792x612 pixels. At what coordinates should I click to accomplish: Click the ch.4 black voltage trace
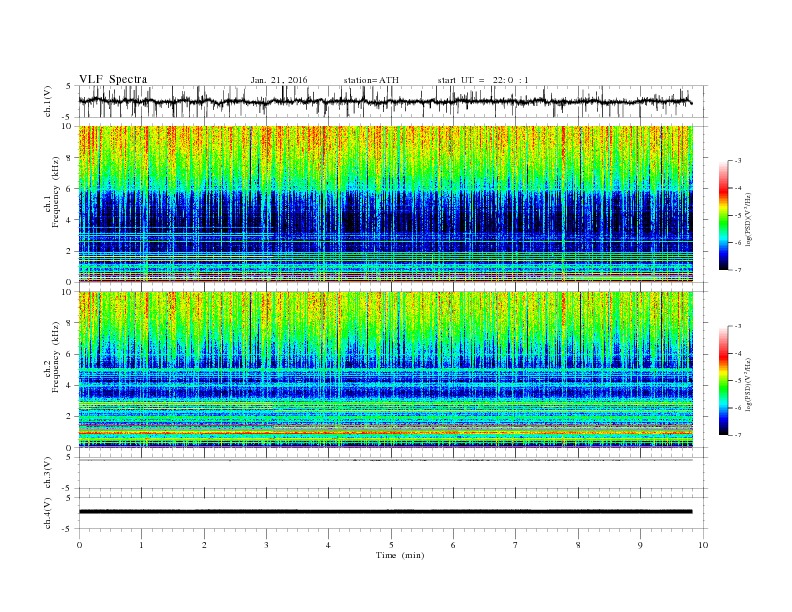click(385, 512)
